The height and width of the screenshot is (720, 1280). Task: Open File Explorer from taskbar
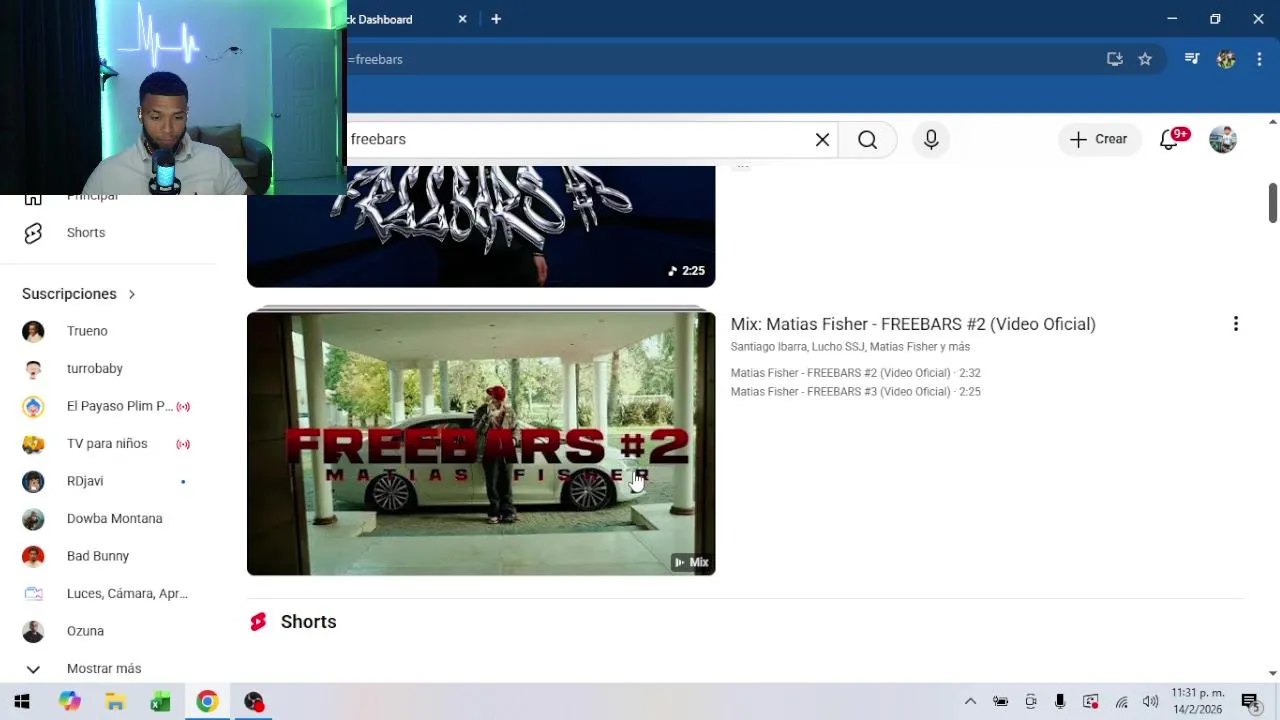point(115,702)
